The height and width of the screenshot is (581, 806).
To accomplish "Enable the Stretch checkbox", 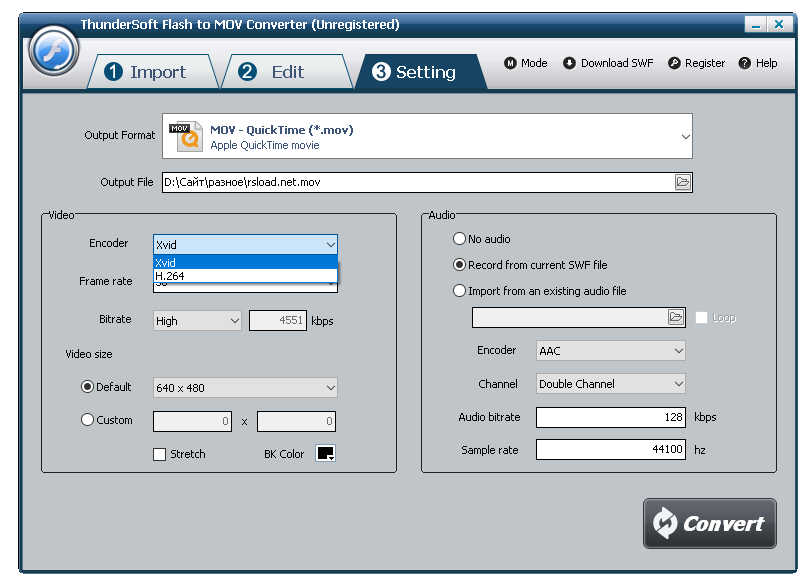I will click(x=159, y=454).
